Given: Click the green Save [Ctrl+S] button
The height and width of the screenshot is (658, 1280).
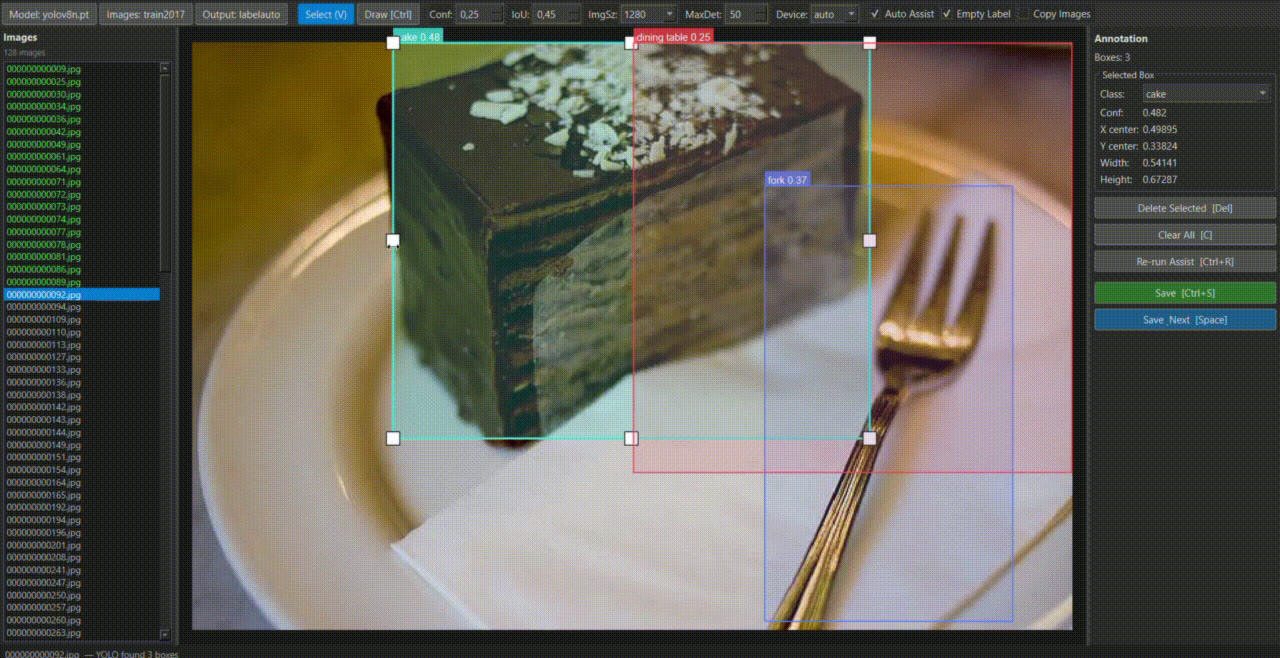Looking at the screenshot, I should pyautogui.click(x=1185, y=293).
